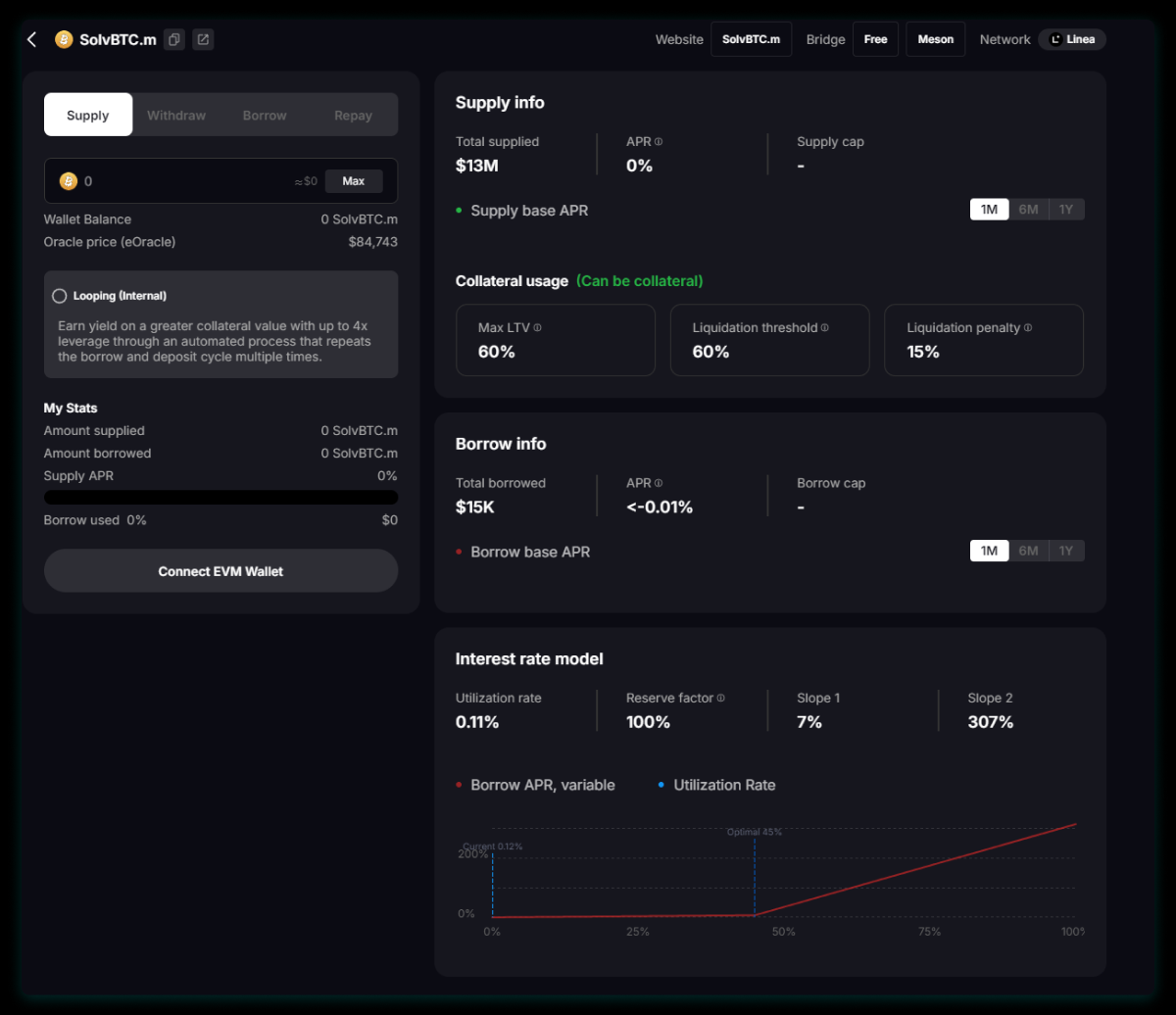Click the Linea network selector pill
This screenshot has width=1176, height=1015.
point(1072,39)
